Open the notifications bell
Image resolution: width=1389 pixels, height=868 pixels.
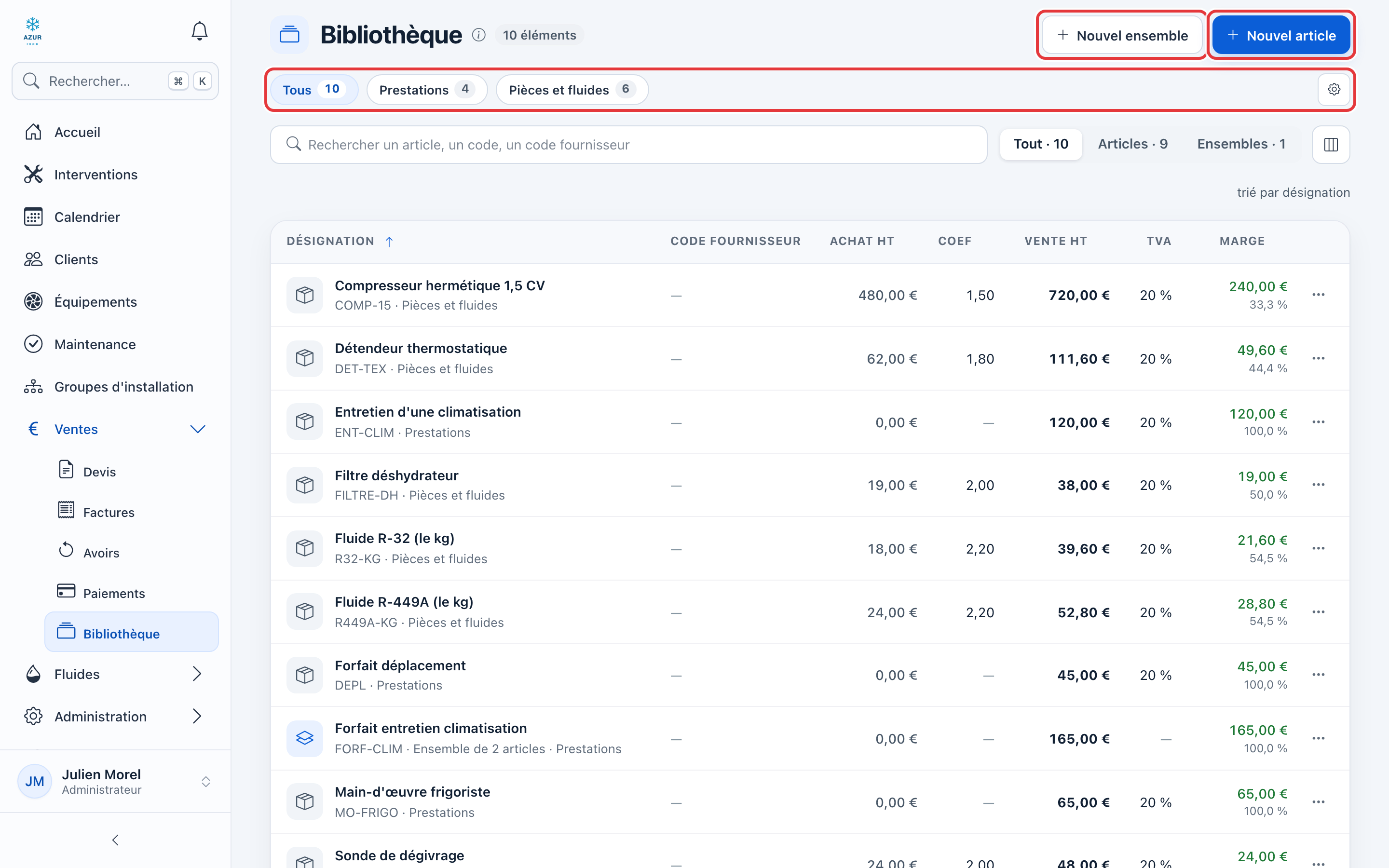coord(199,31)
